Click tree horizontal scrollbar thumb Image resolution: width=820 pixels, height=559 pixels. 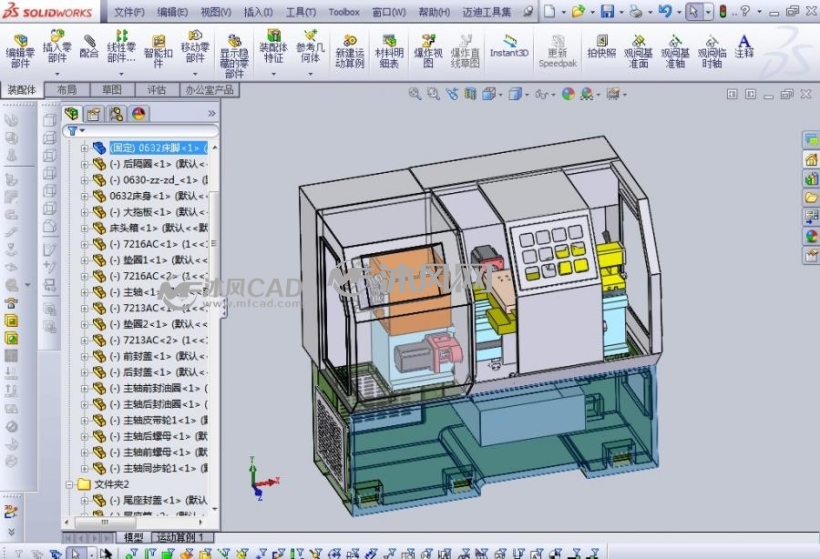tap(104, 522)
